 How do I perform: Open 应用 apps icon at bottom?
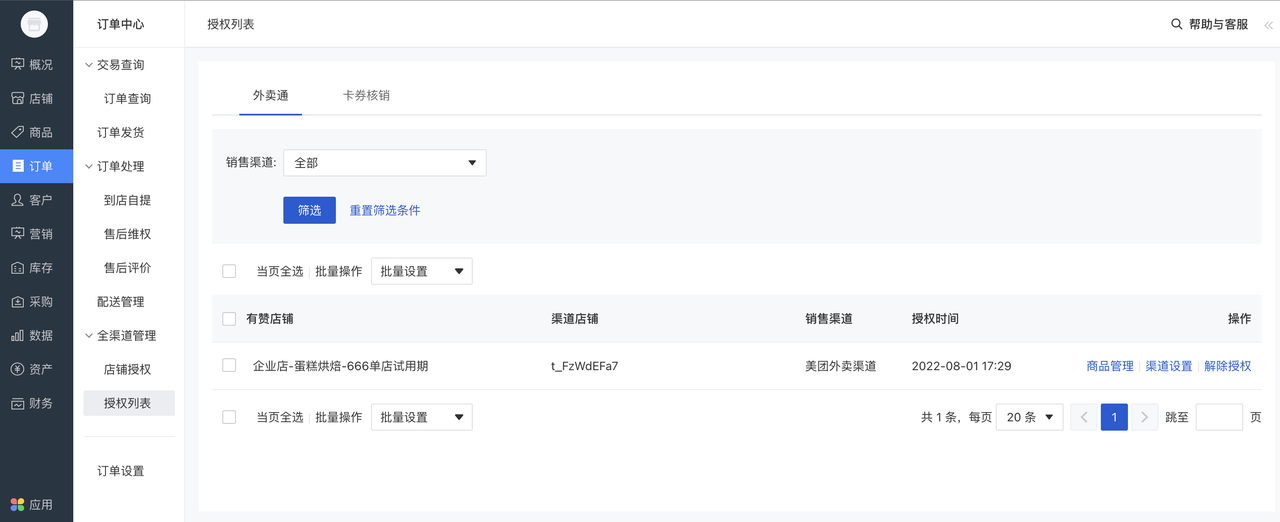pyautogui.click(x=17, y=505)
